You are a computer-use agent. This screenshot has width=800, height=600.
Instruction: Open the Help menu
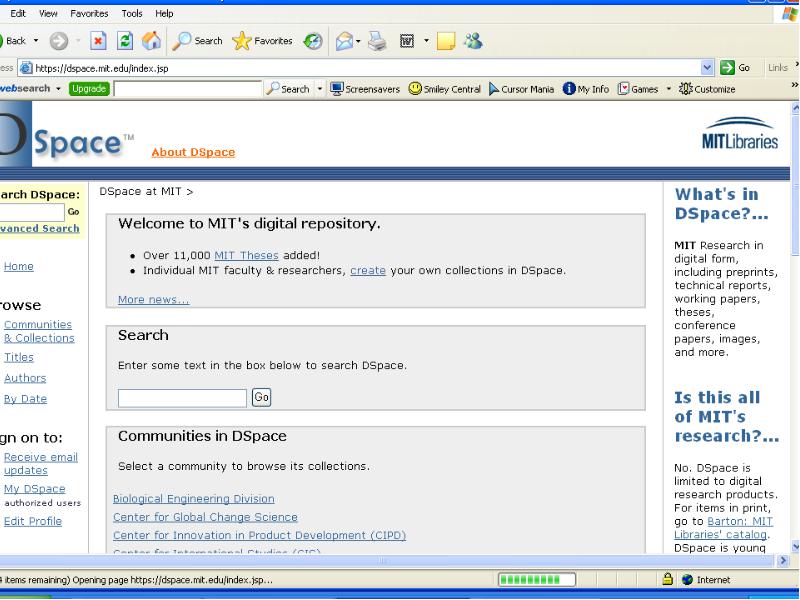click(x=164, y=14)
